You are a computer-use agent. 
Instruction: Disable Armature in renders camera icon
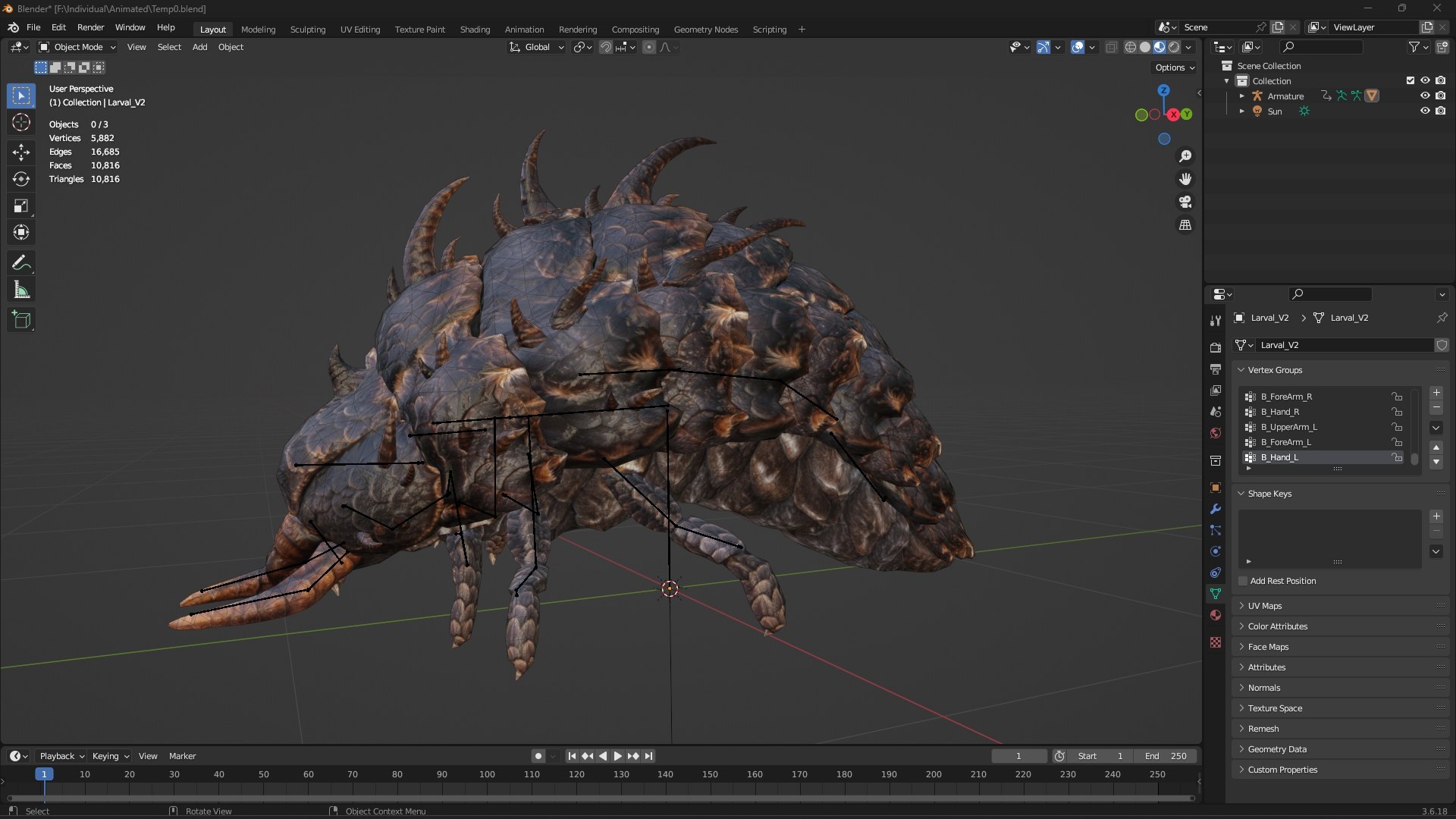1440,96
